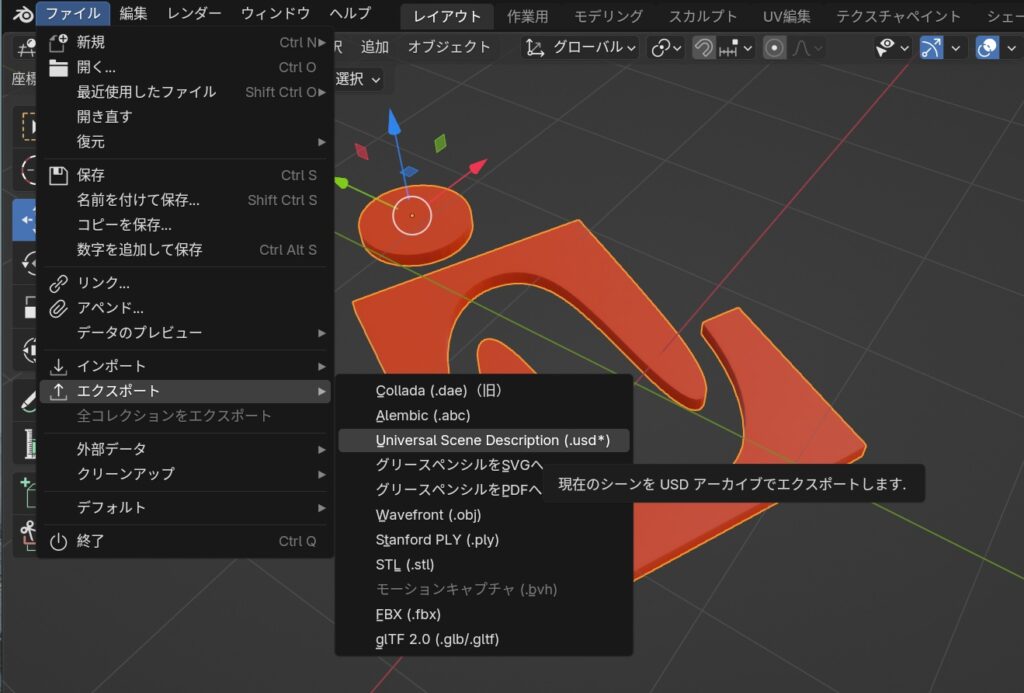This screenshot has height=693, width=1024.
Task: Click the green plane gizmo handle
Action: click(x=441, y=142)
